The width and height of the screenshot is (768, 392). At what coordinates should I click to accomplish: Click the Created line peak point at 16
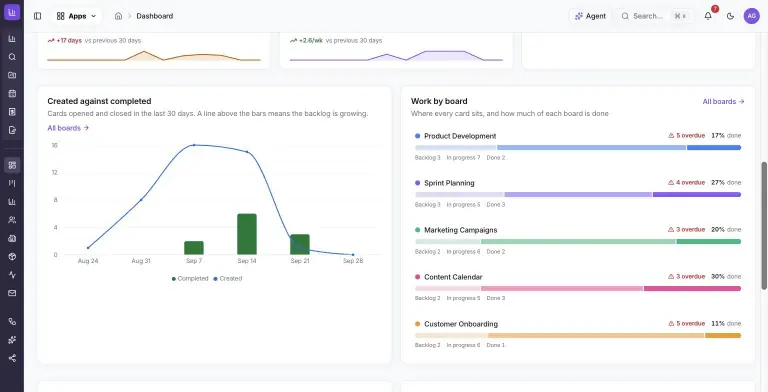click(x=194, y=145)
